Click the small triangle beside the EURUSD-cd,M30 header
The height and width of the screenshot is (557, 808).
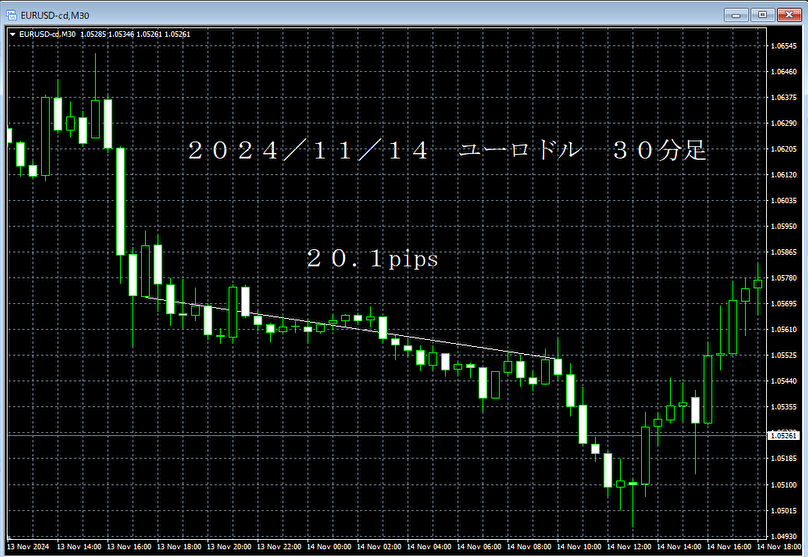point(12,35)
